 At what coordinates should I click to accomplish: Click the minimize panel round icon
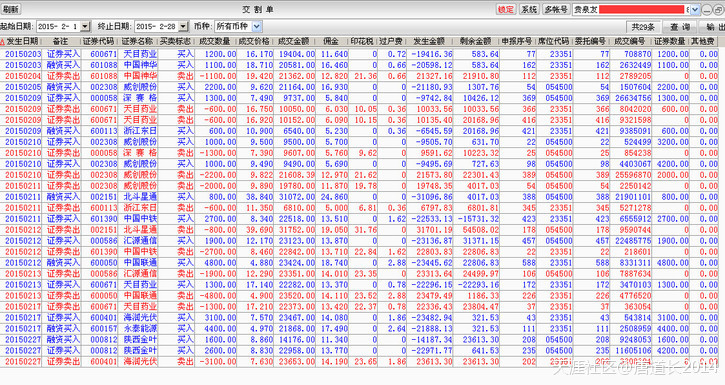point(707,9)
